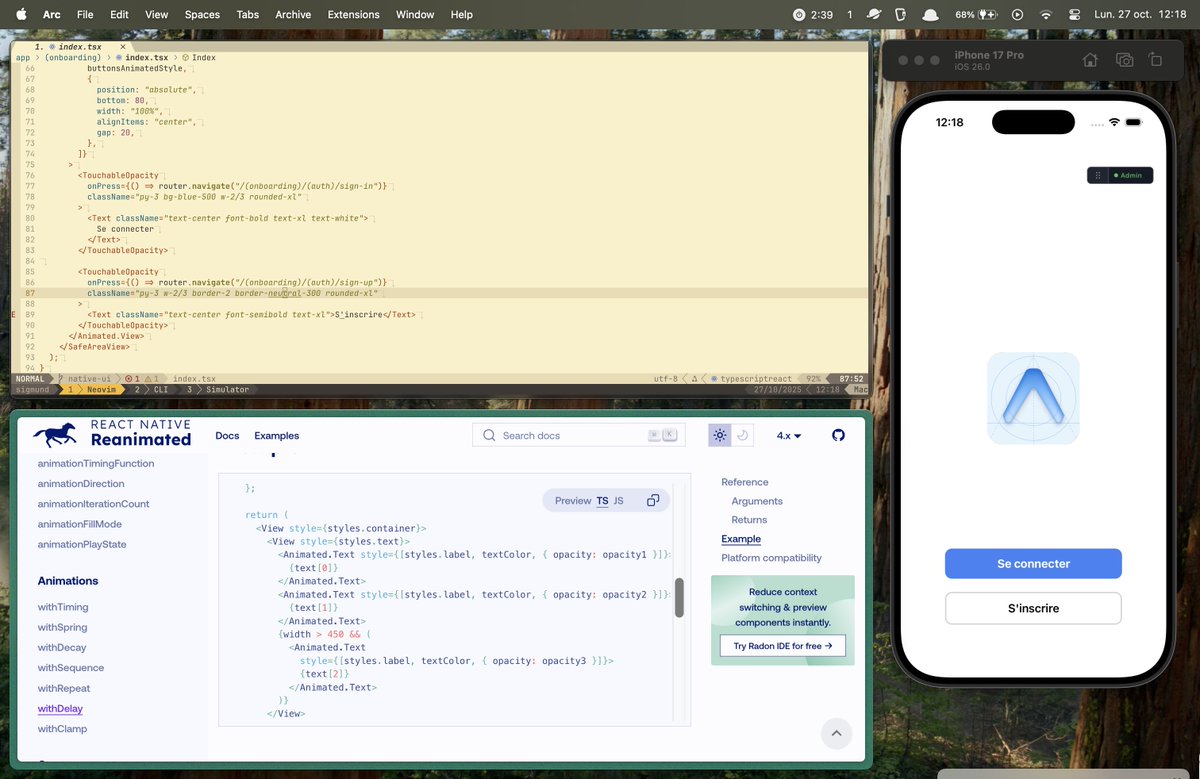The height and width of the screenshot is (779, 1200).
Task: Click the back-to-top arrow button
Action: tap(836, 734)
